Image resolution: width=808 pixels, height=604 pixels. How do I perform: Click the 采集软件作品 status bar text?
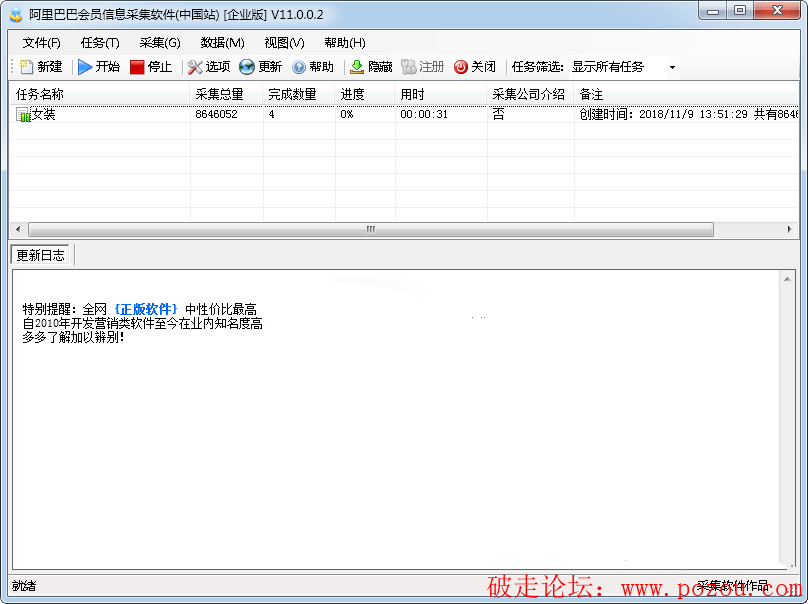point(733,586)
